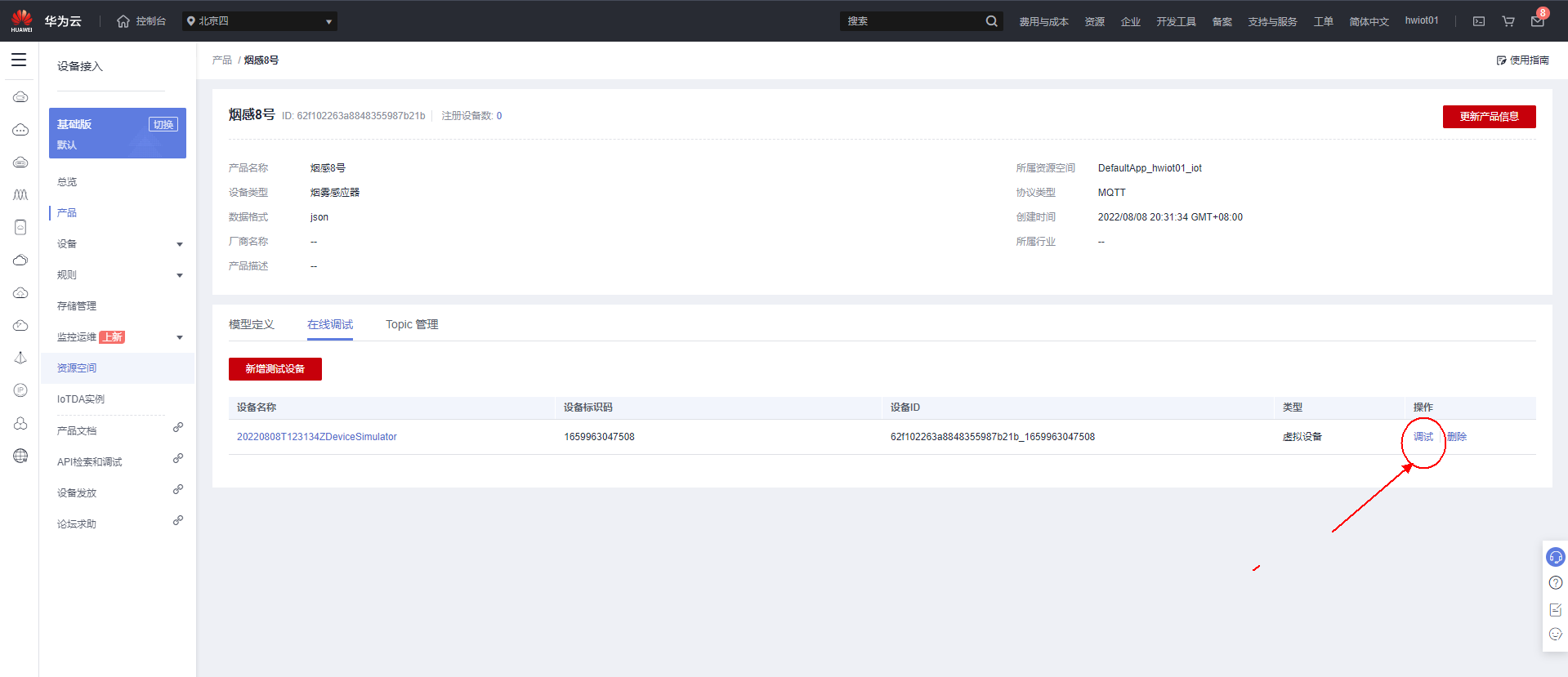1568x677 pixels.
Task: Click the wave-peaks icon in left rail
Action: point(20,195)
